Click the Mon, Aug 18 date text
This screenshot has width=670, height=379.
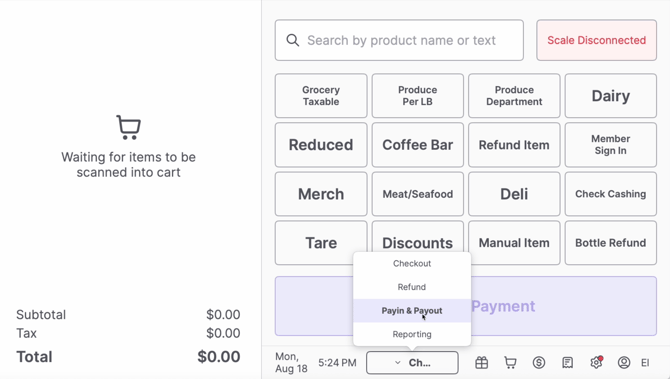(x=291, y=363)
